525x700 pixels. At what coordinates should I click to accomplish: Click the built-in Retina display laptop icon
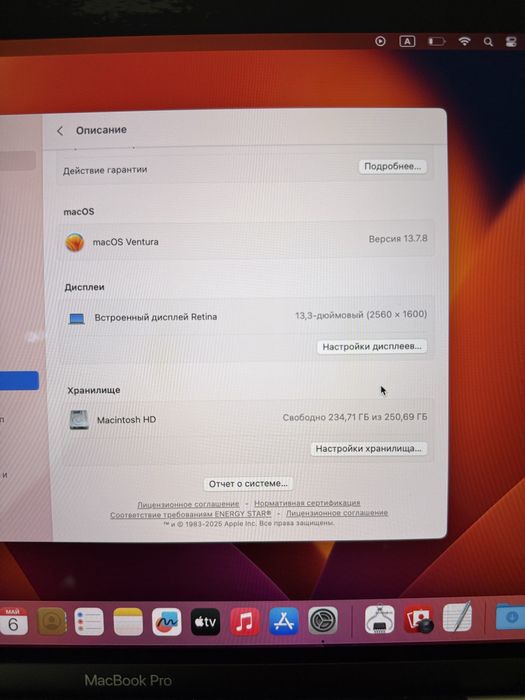(x=76, y=318)
